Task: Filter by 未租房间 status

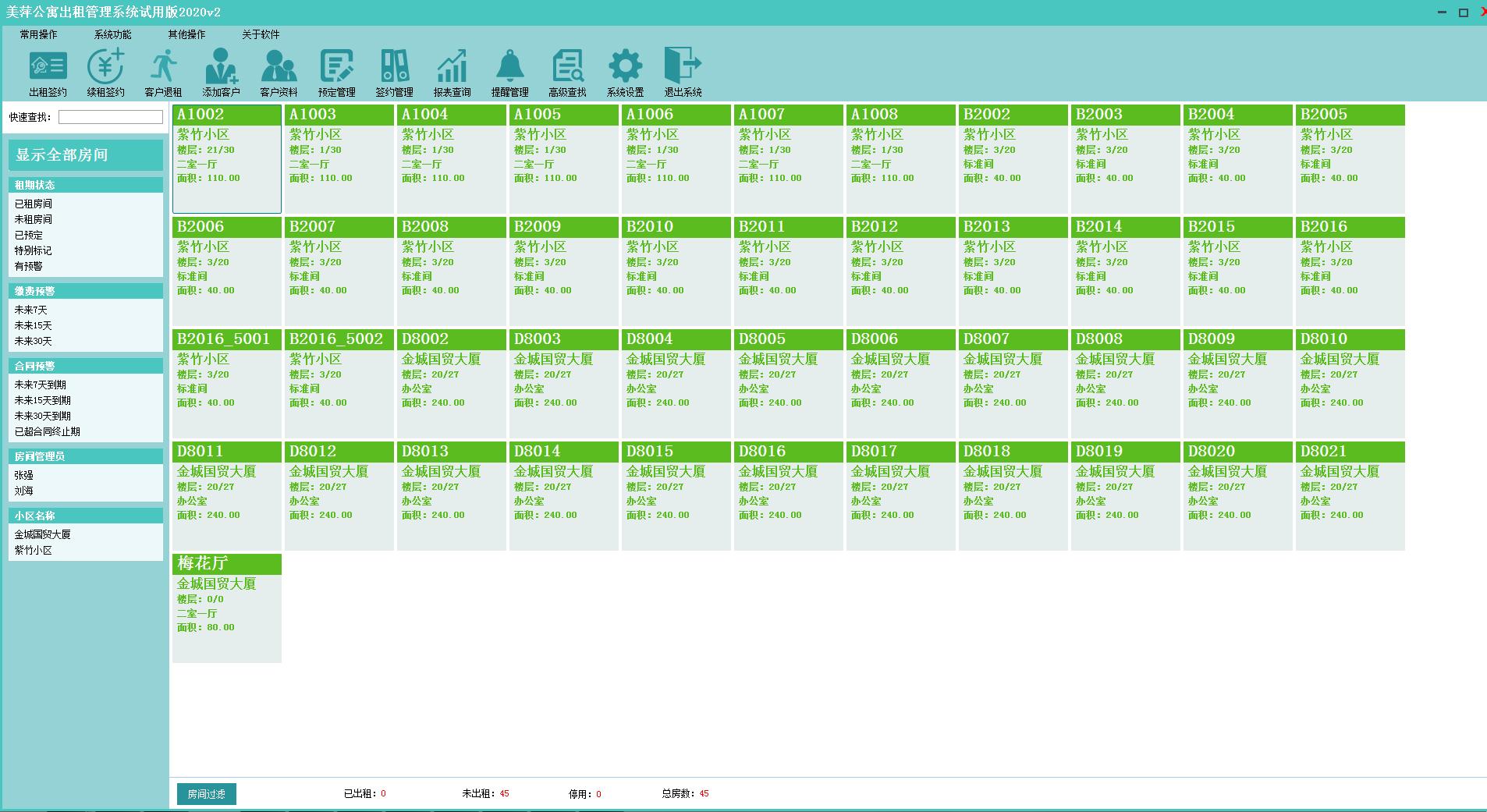Action: pyautogui.click(x=34, y=219)
